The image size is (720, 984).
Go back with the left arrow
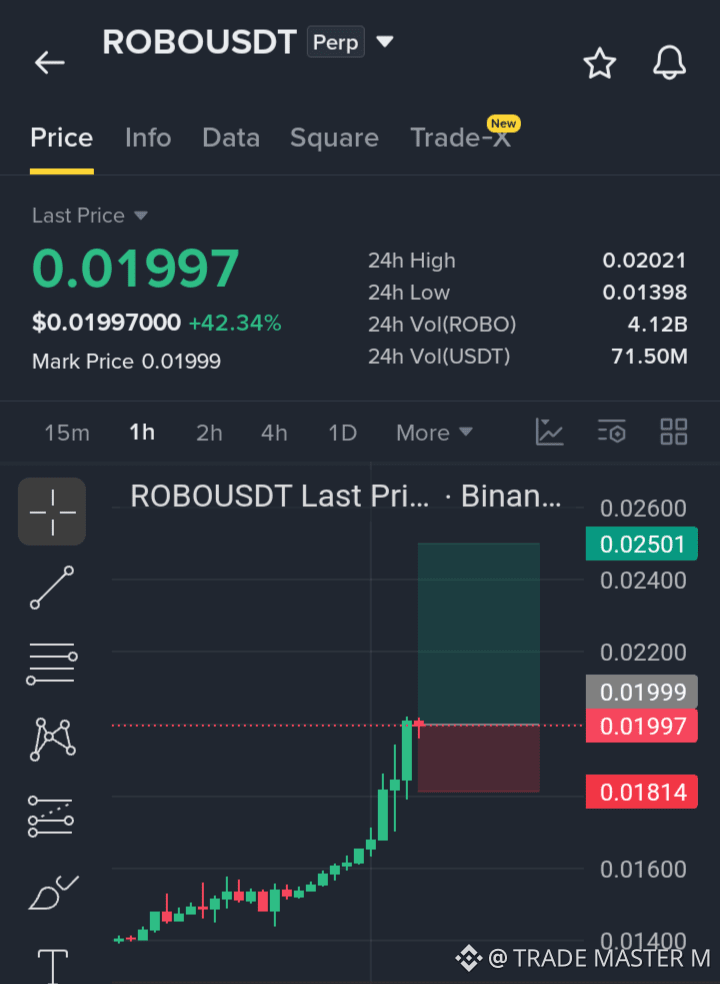50,63
